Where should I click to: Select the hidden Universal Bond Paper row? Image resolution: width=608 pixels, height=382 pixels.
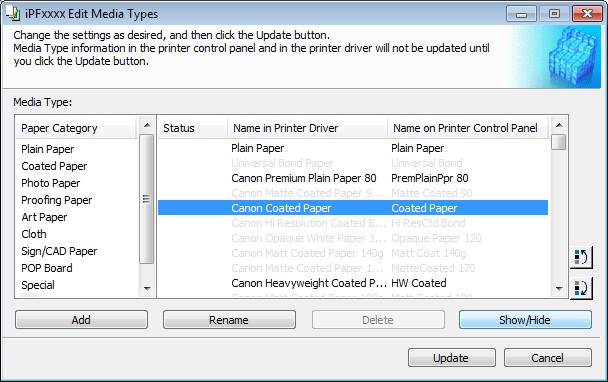pos(353,163)
